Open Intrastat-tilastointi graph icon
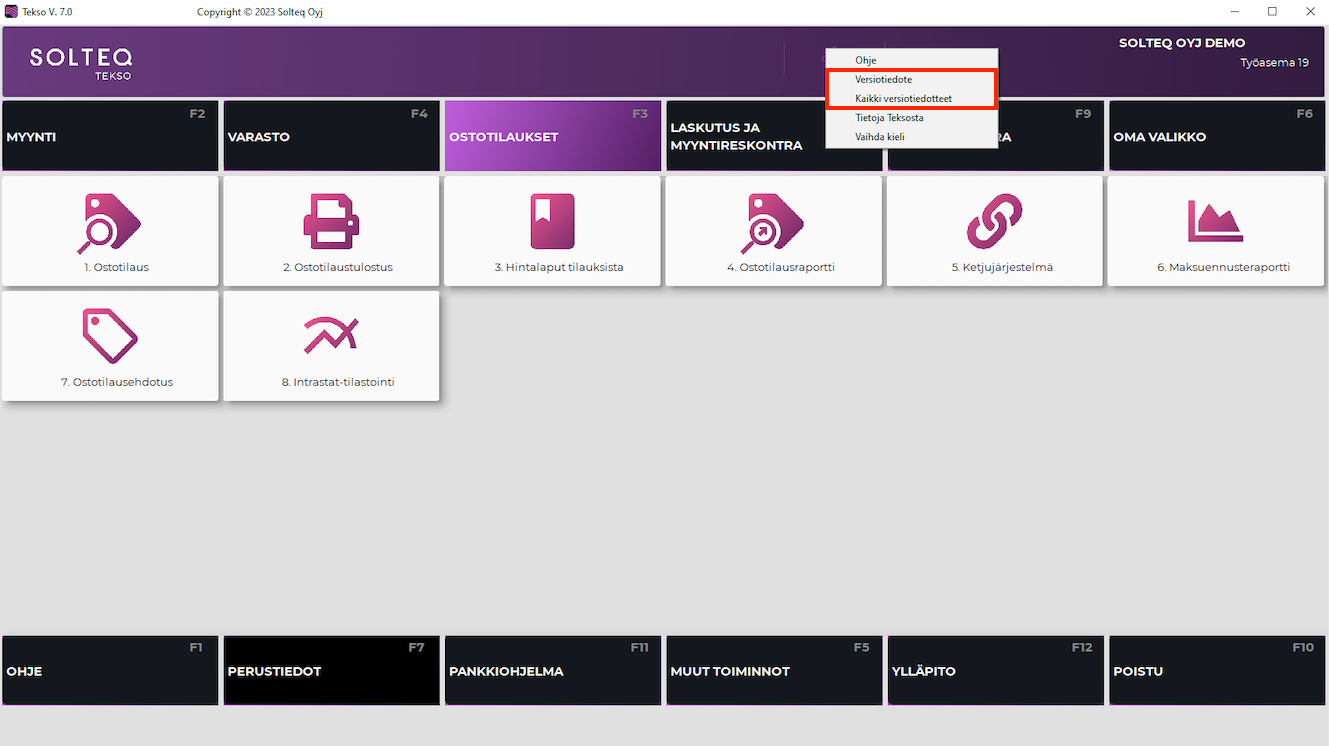The image size is (1329, 746). click(331, 337)
